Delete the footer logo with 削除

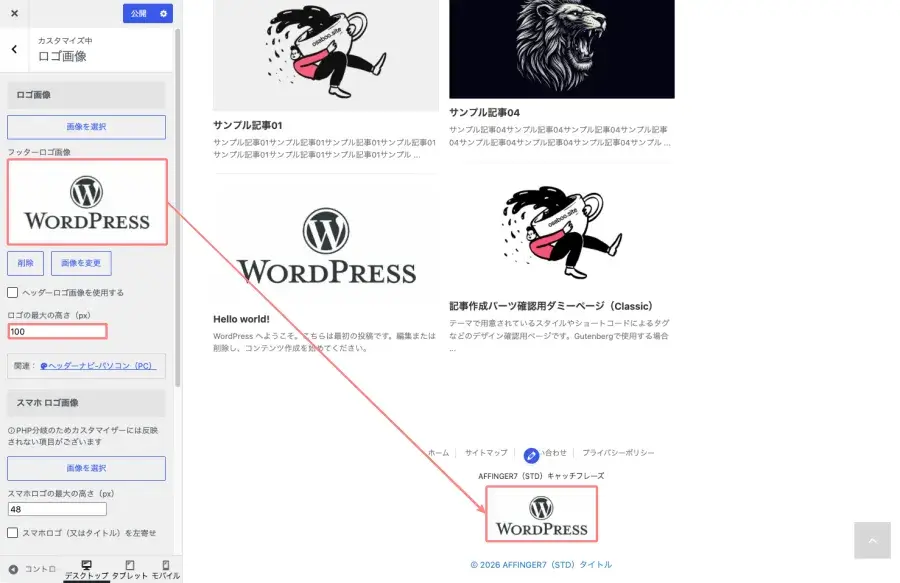(25, 263)
